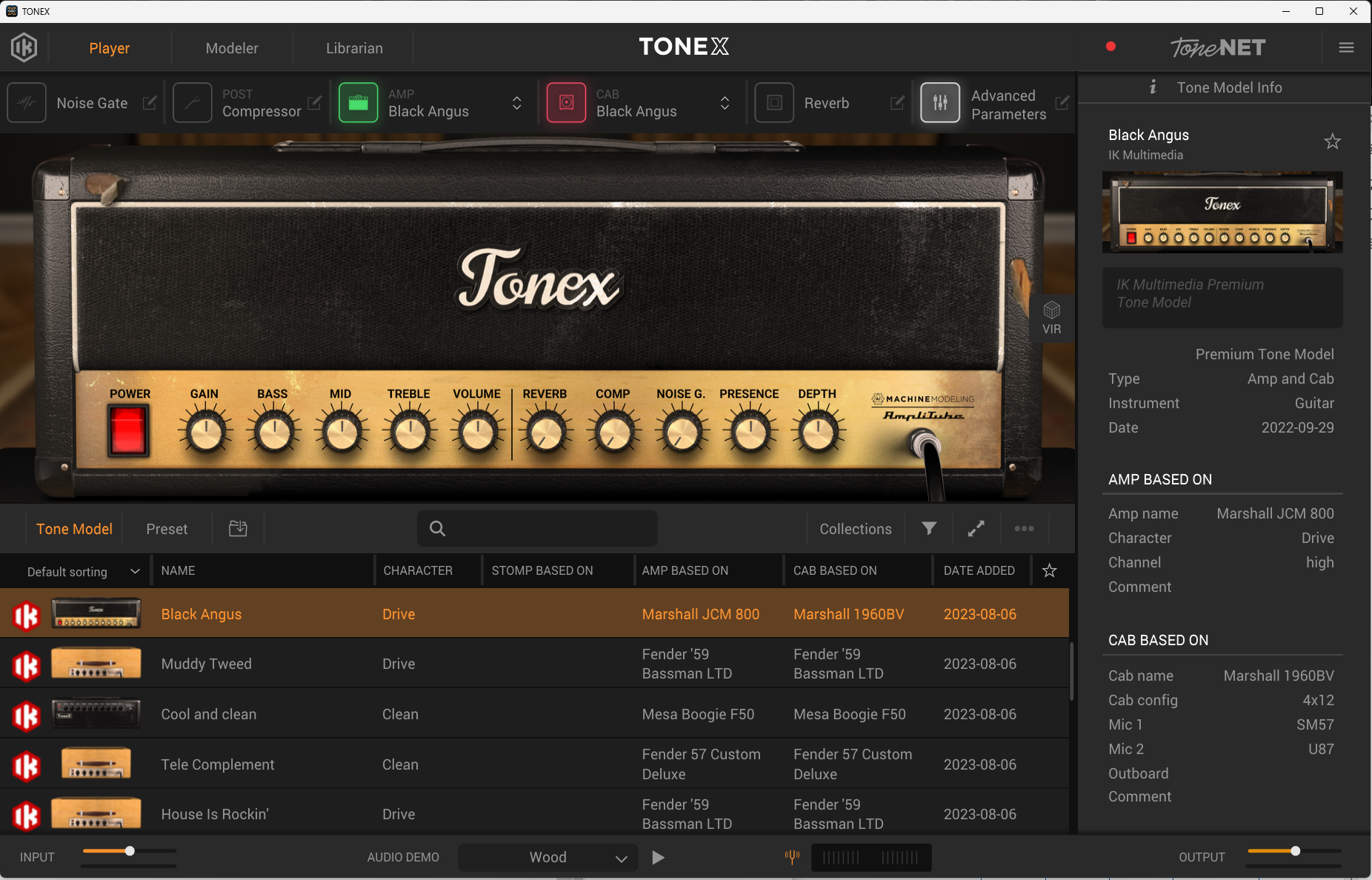
Task: Open the hamburger menu
Action: tap(1347, 47)
